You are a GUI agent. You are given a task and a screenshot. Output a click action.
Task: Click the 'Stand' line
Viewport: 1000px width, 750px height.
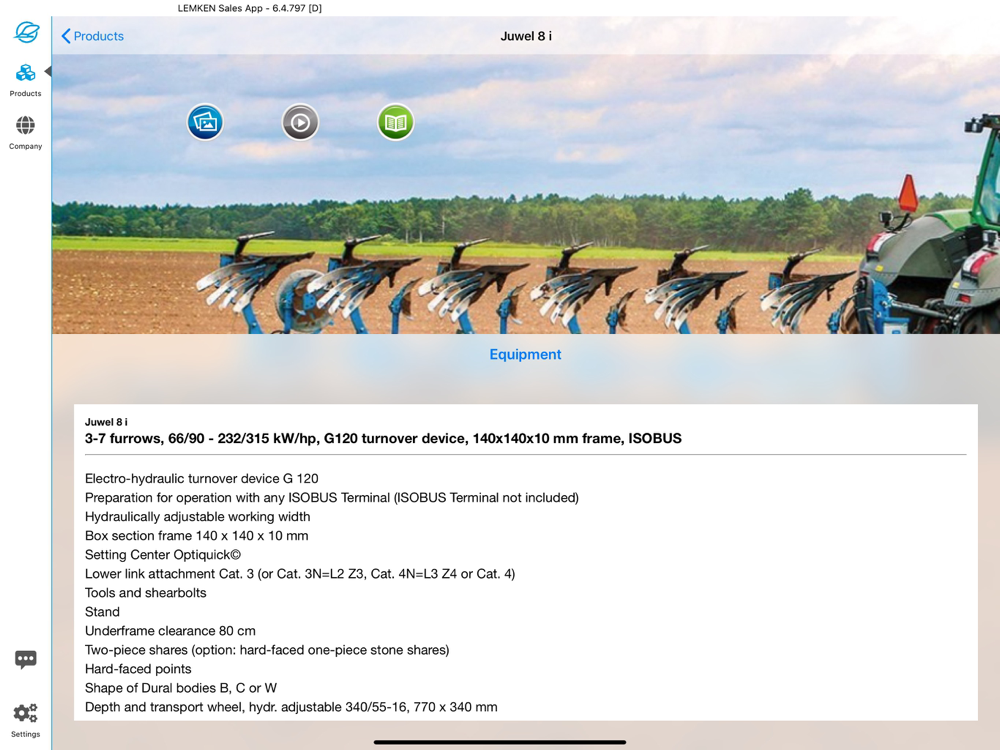(x=102, y=612)
